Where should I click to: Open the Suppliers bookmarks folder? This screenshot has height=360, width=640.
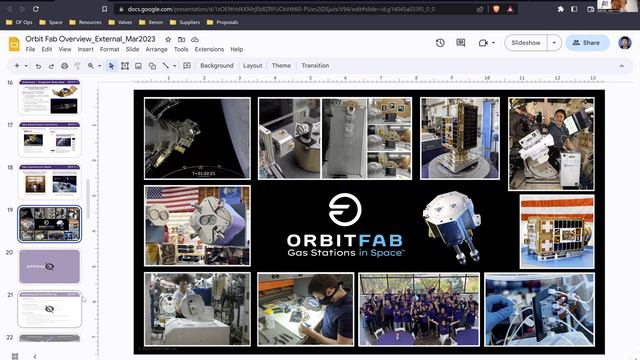point(185,22)
